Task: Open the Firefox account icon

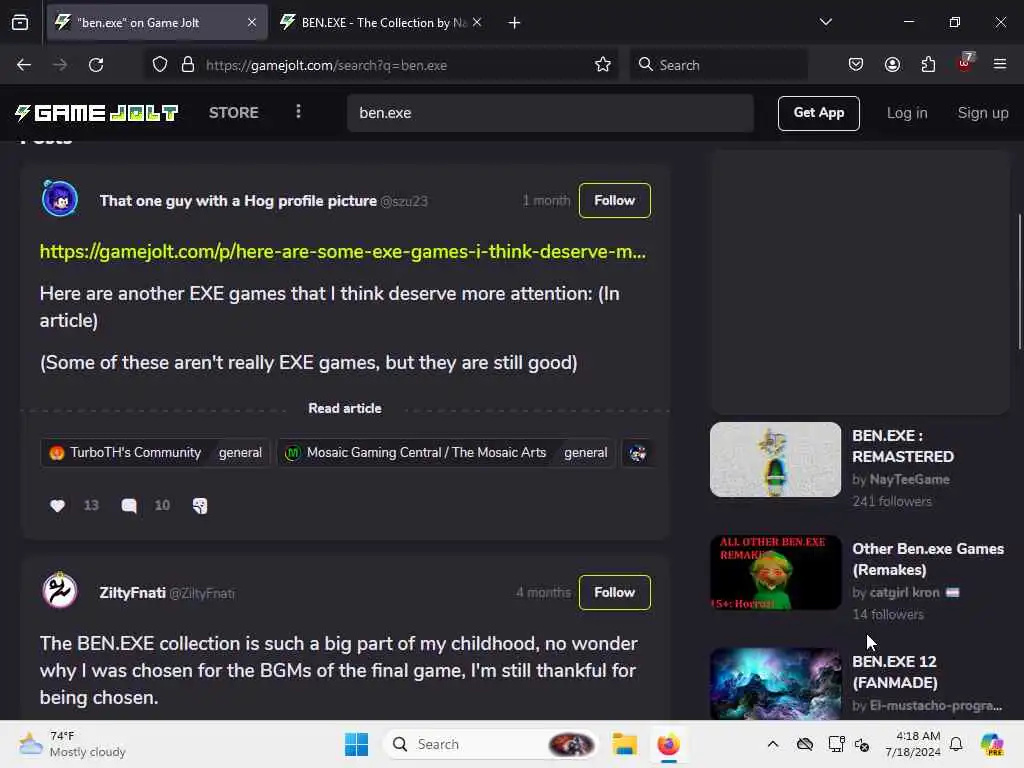Action: [x=892, y=65]
